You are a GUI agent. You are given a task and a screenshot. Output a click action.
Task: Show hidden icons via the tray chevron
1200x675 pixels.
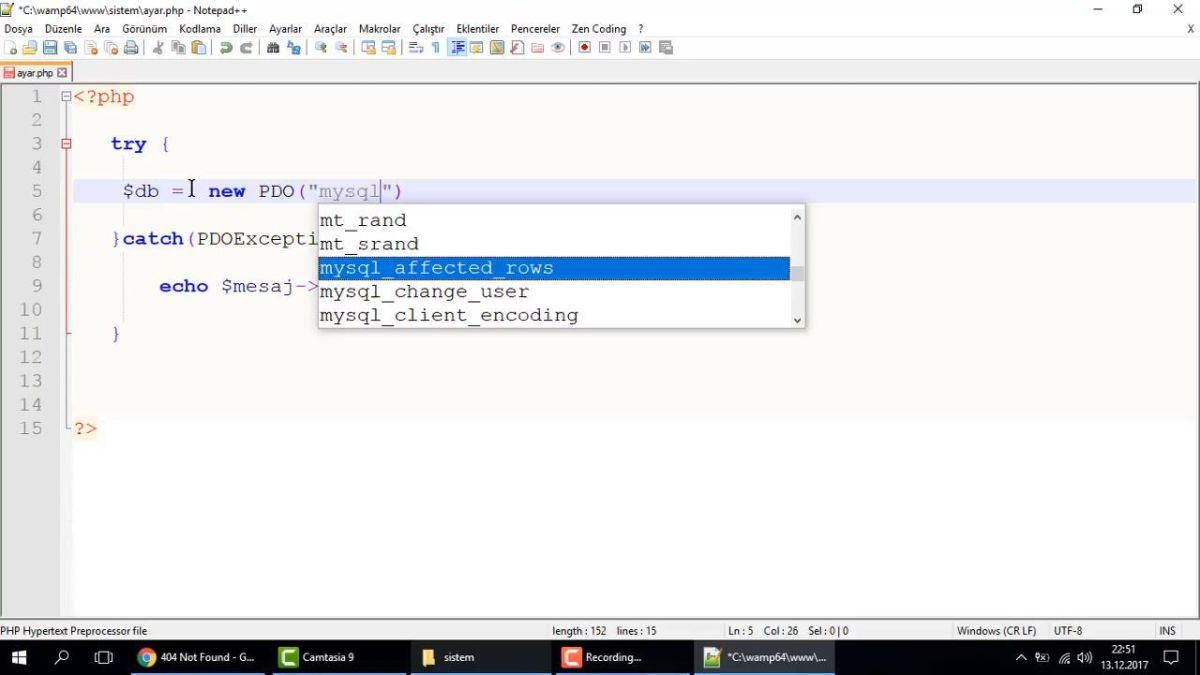(x=1020, y=658)
